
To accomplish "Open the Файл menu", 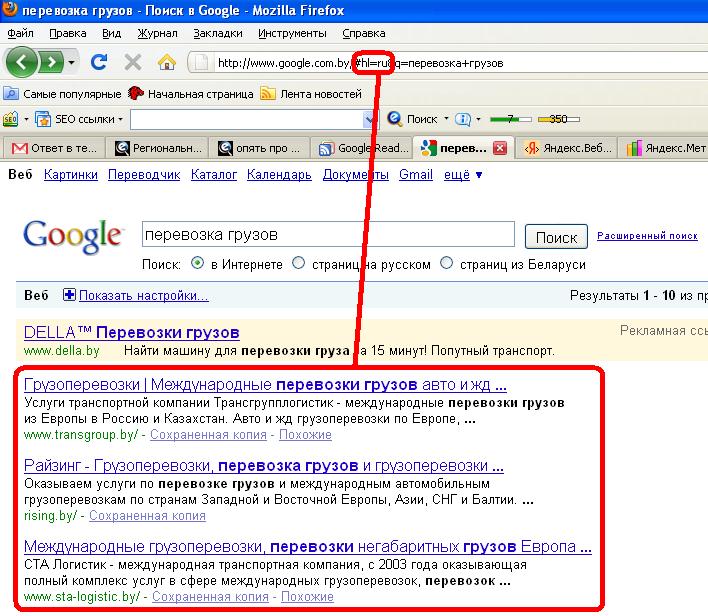I will [20, 33].
